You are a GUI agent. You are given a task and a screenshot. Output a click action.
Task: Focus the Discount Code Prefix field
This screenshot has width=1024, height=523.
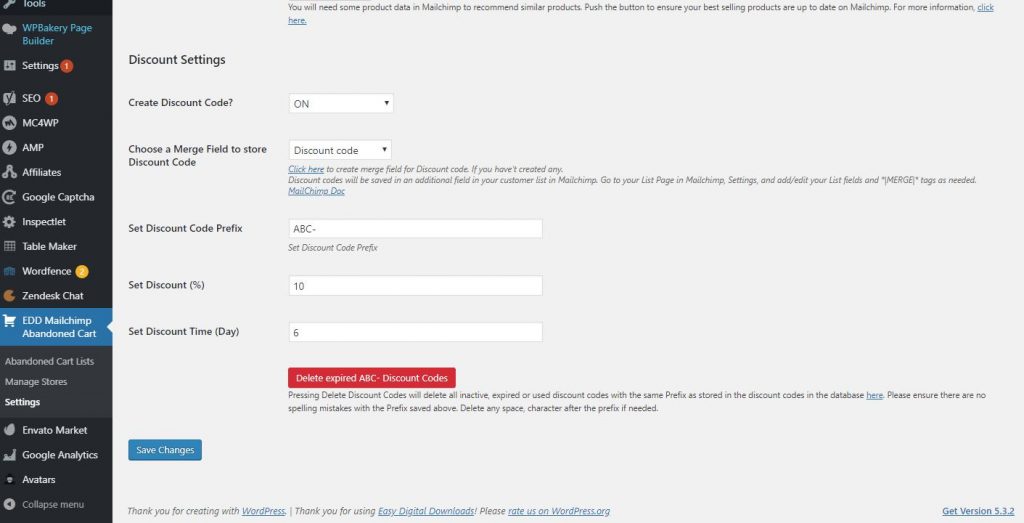point(415,229)
